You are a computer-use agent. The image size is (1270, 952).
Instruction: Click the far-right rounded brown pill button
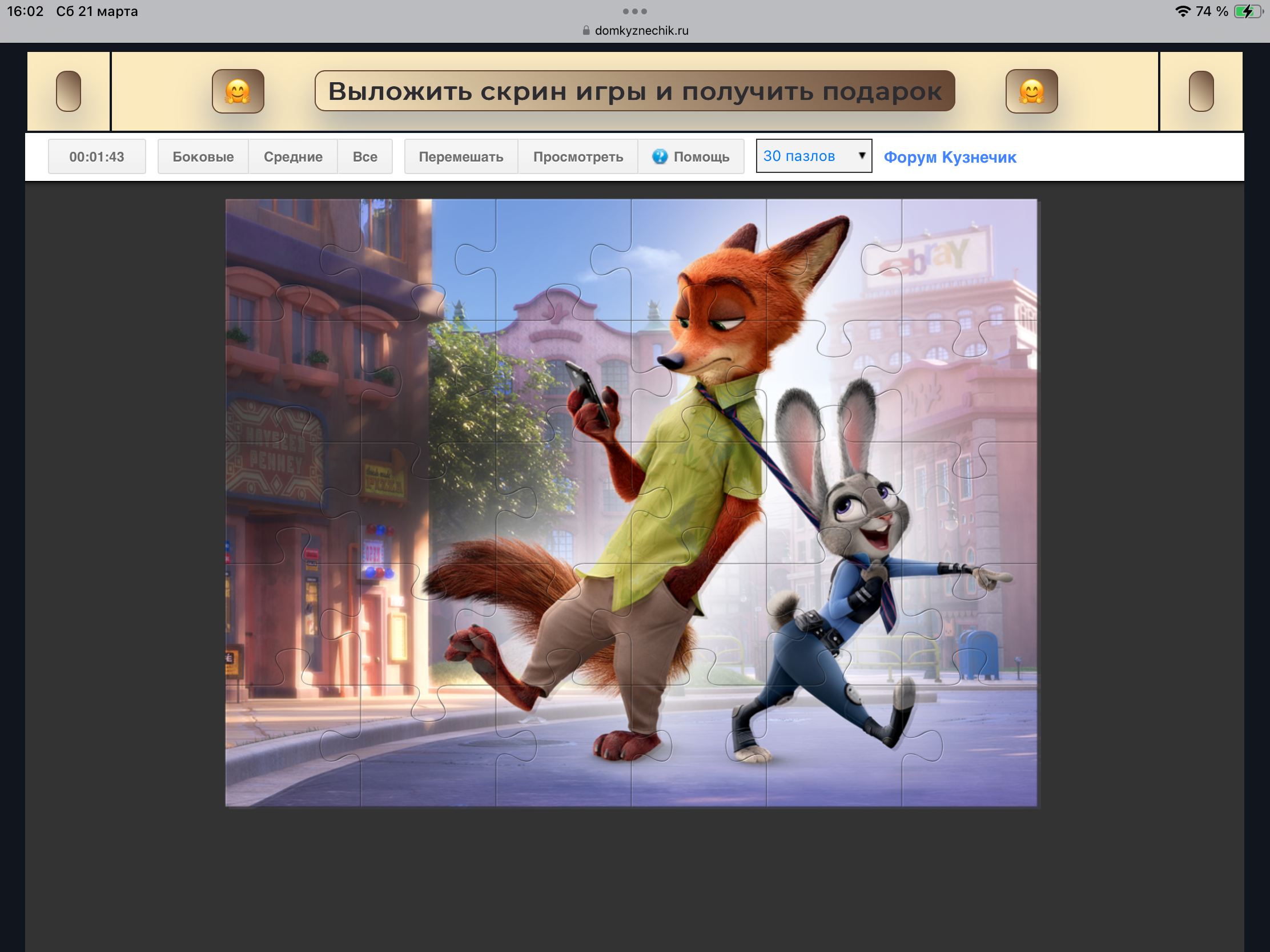click(x=1200, y=91)
